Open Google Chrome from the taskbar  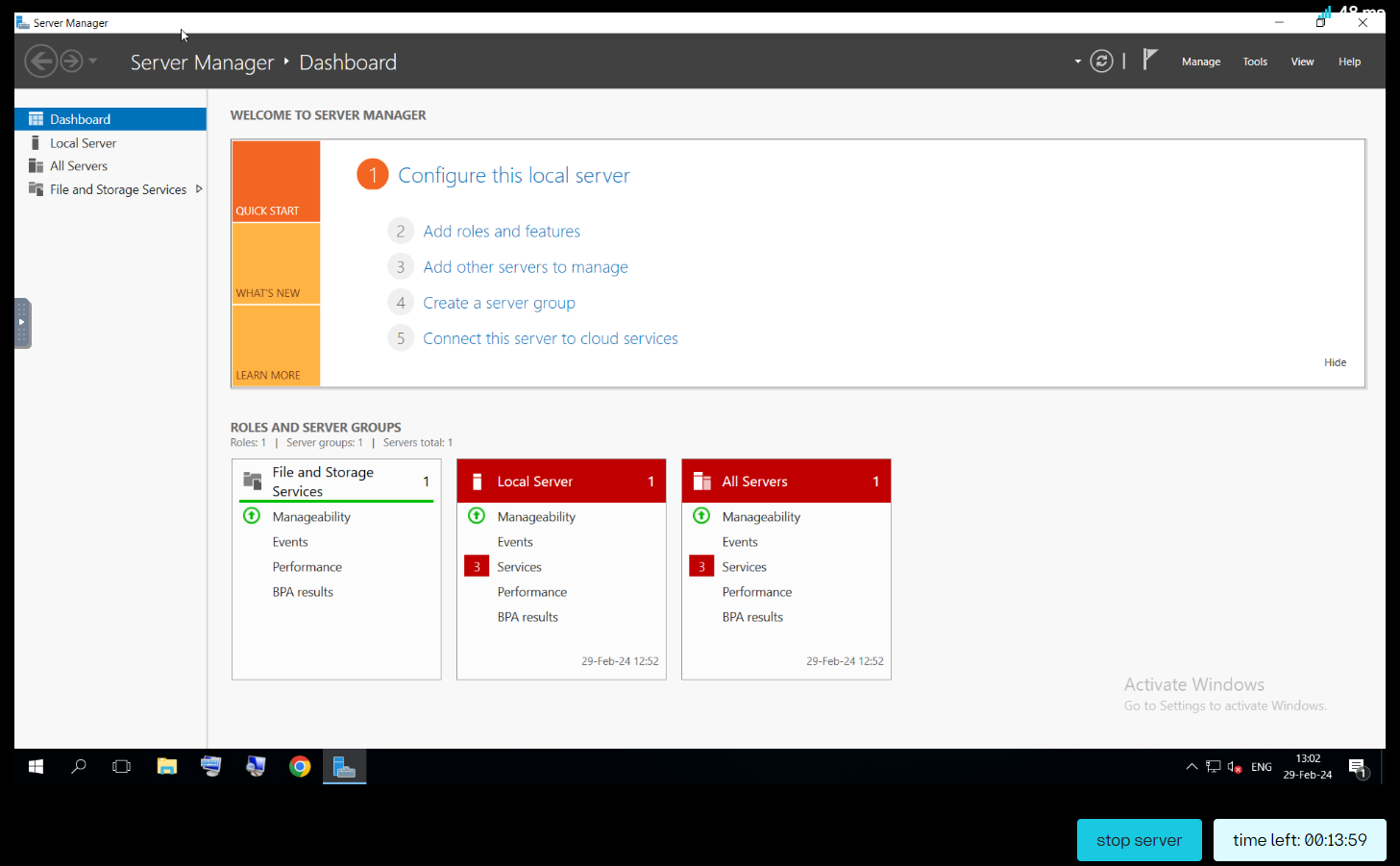click(x=300, y=766)
